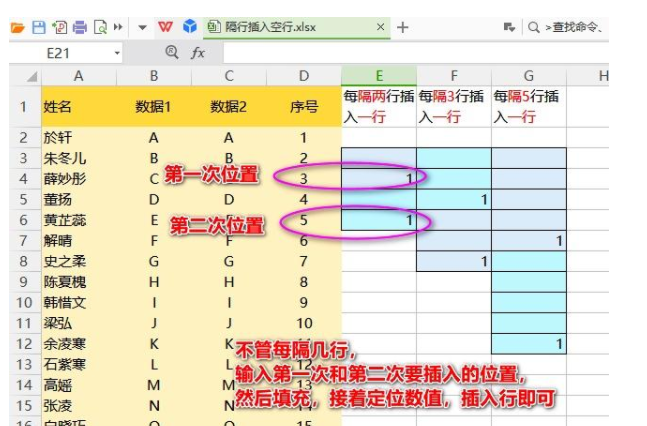This screenshot has width=647, height=426.
Task: Click the cell with name 解晴
Action: click(79, 241)
